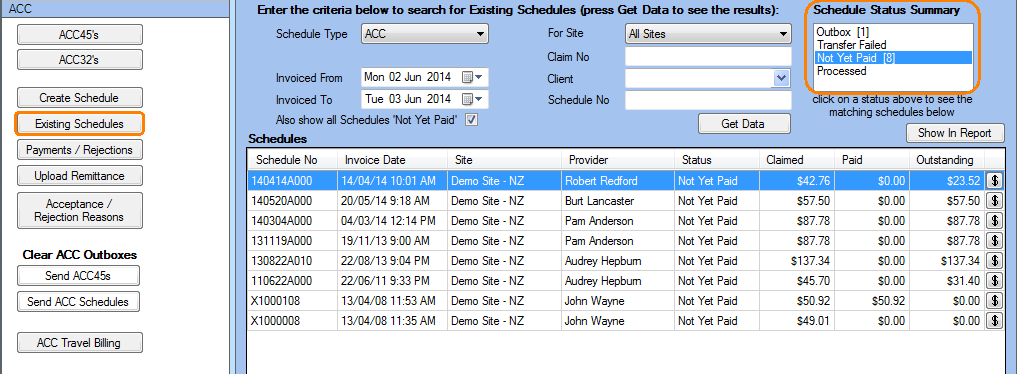Click dollar icon for schedule X1000008

click(994, 321)
